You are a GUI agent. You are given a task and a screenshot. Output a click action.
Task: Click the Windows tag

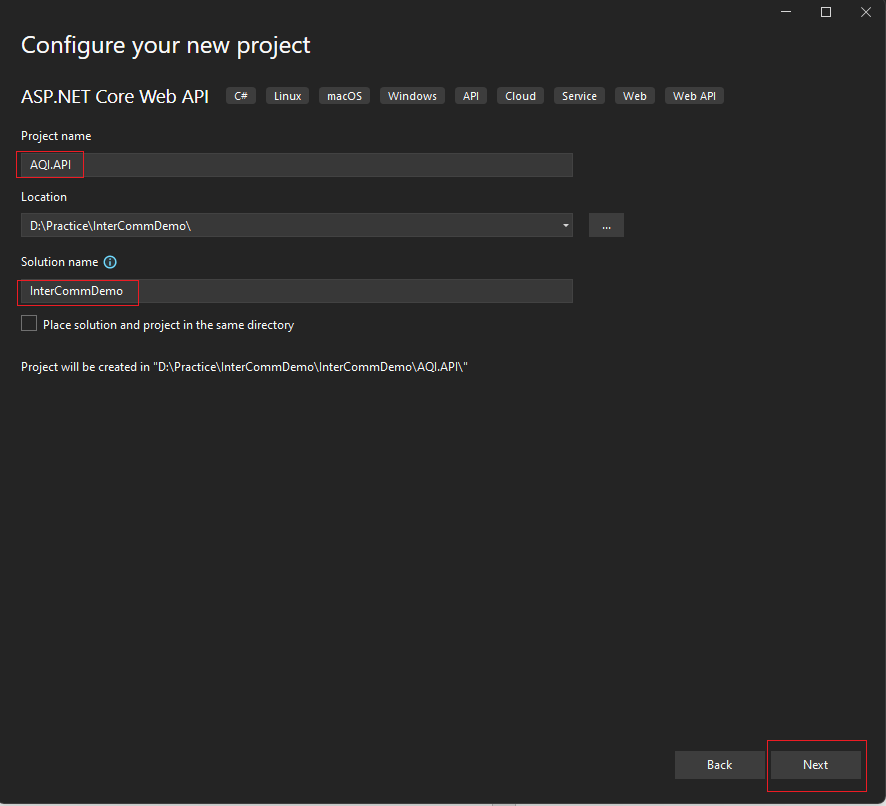click(412, 96)
